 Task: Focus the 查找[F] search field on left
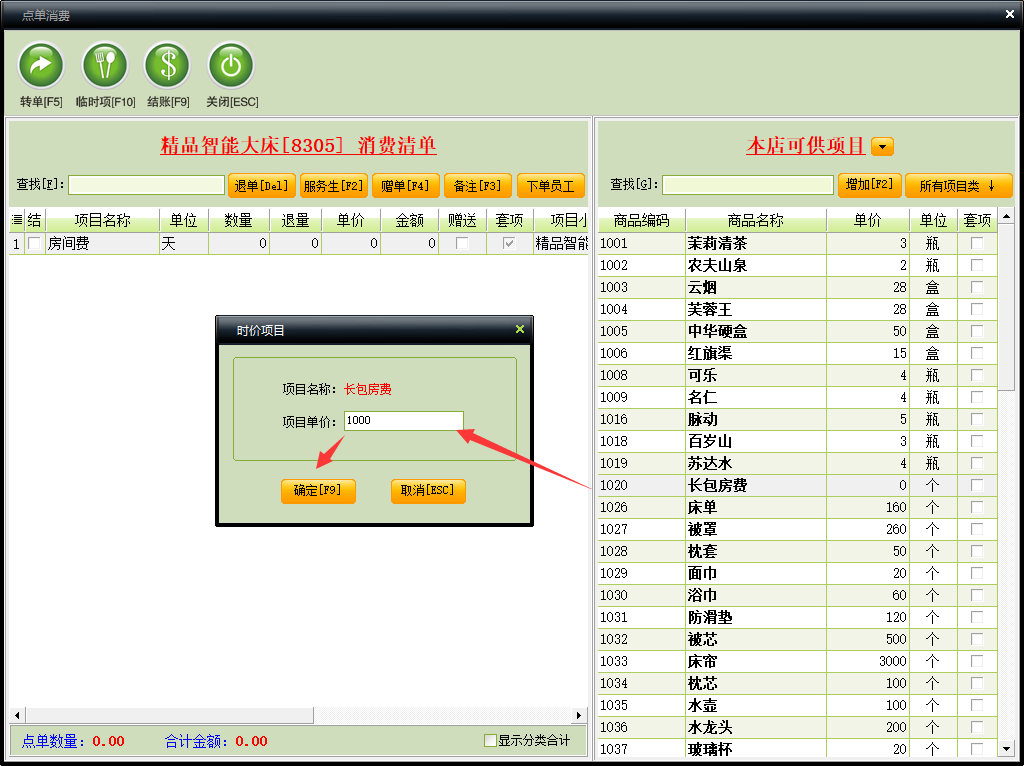click(x=146, y=185)
